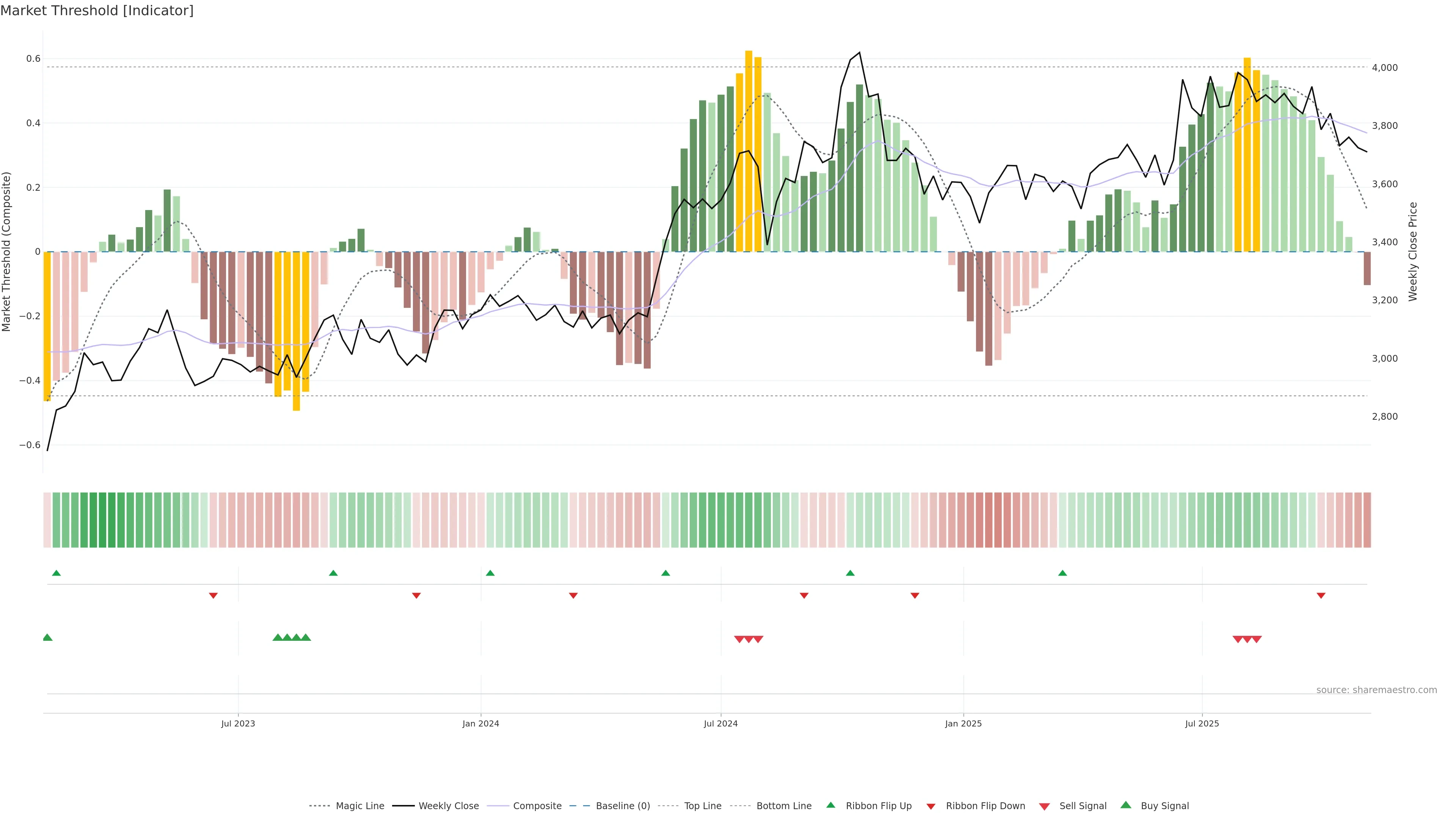Click Ribbon Flip Down legend triangle

(x=931, y=806)
